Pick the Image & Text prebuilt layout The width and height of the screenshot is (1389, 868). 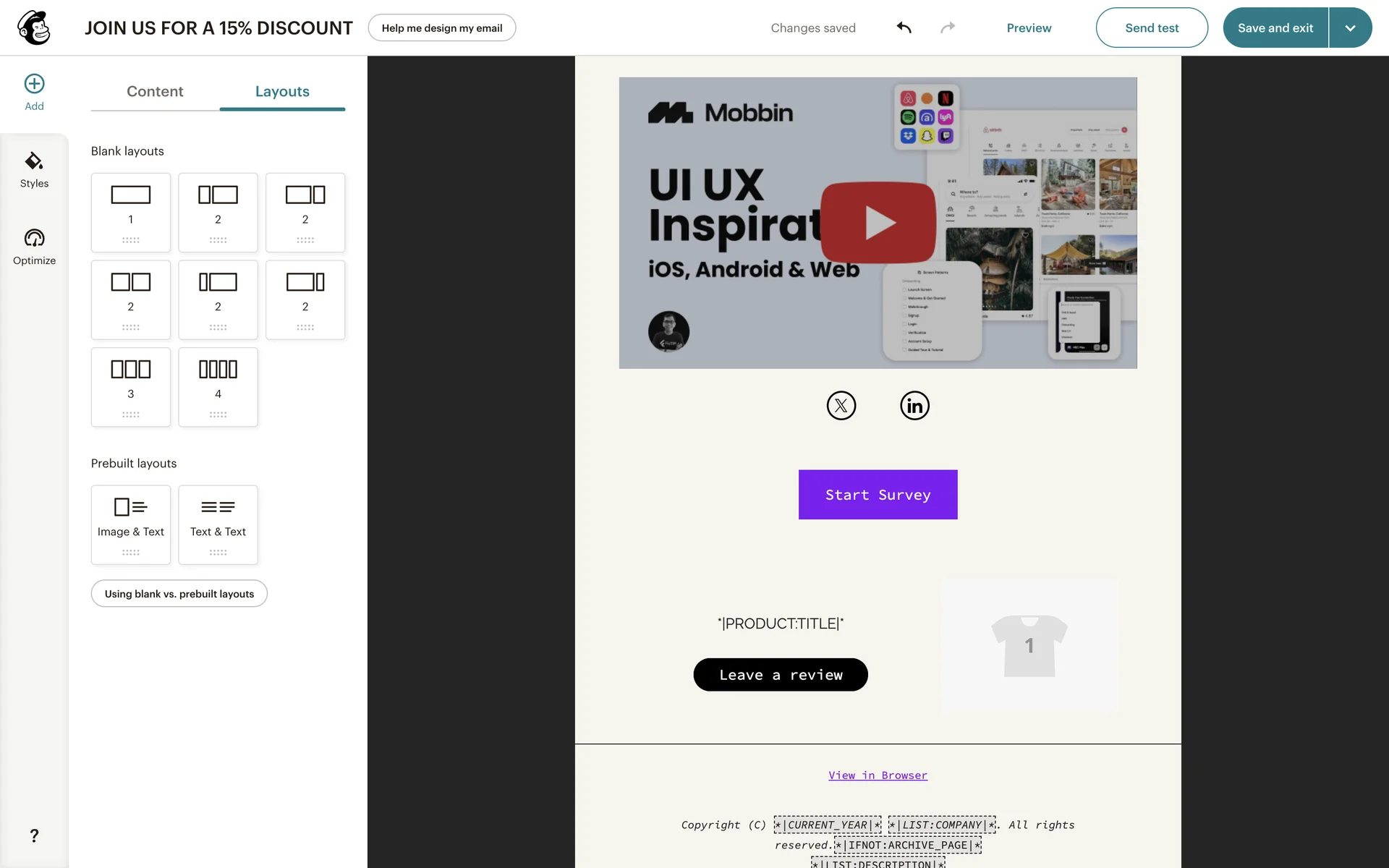click(x=131, y=525)
